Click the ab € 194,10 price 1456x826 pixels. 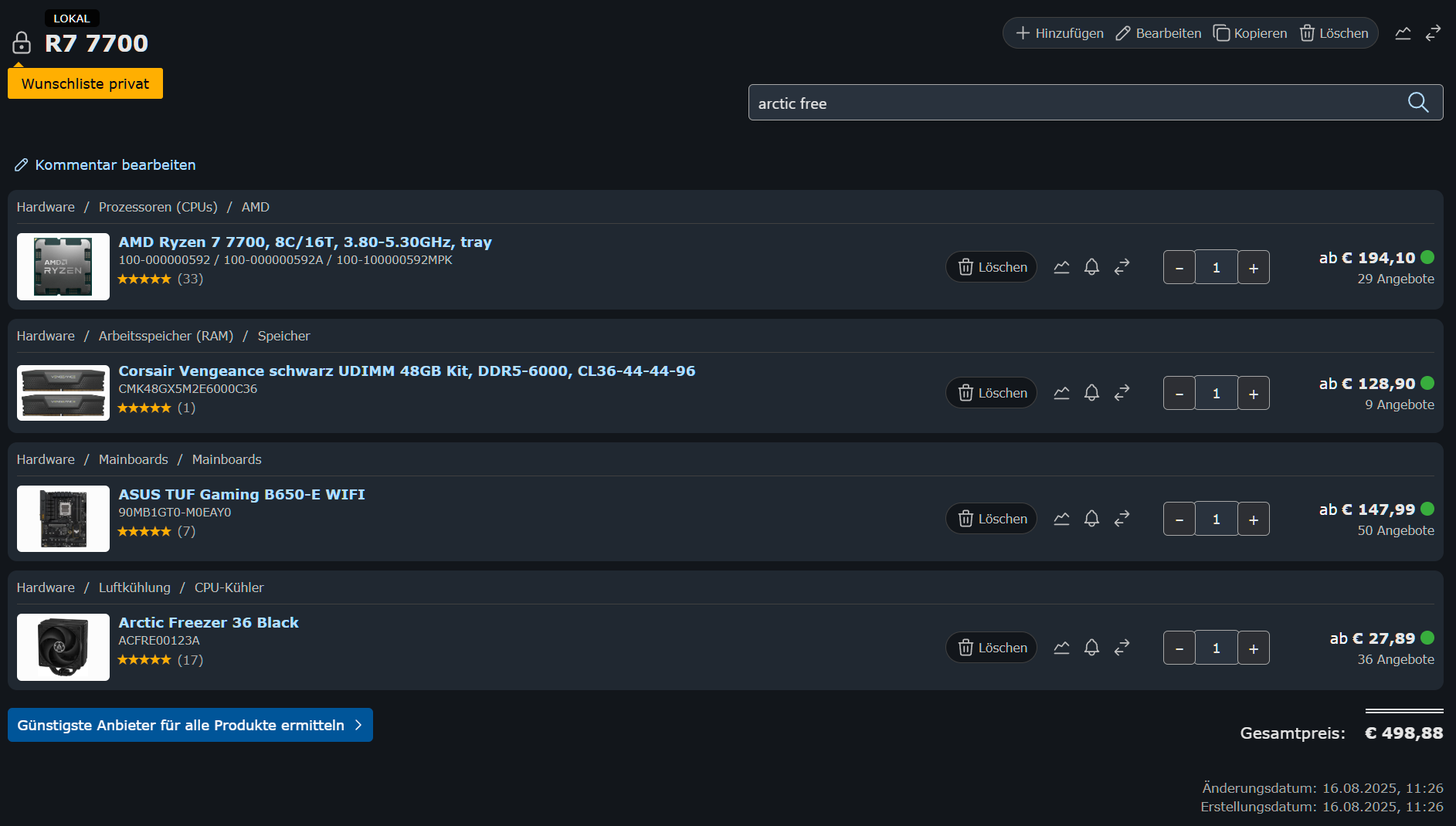pos(1367,258)
